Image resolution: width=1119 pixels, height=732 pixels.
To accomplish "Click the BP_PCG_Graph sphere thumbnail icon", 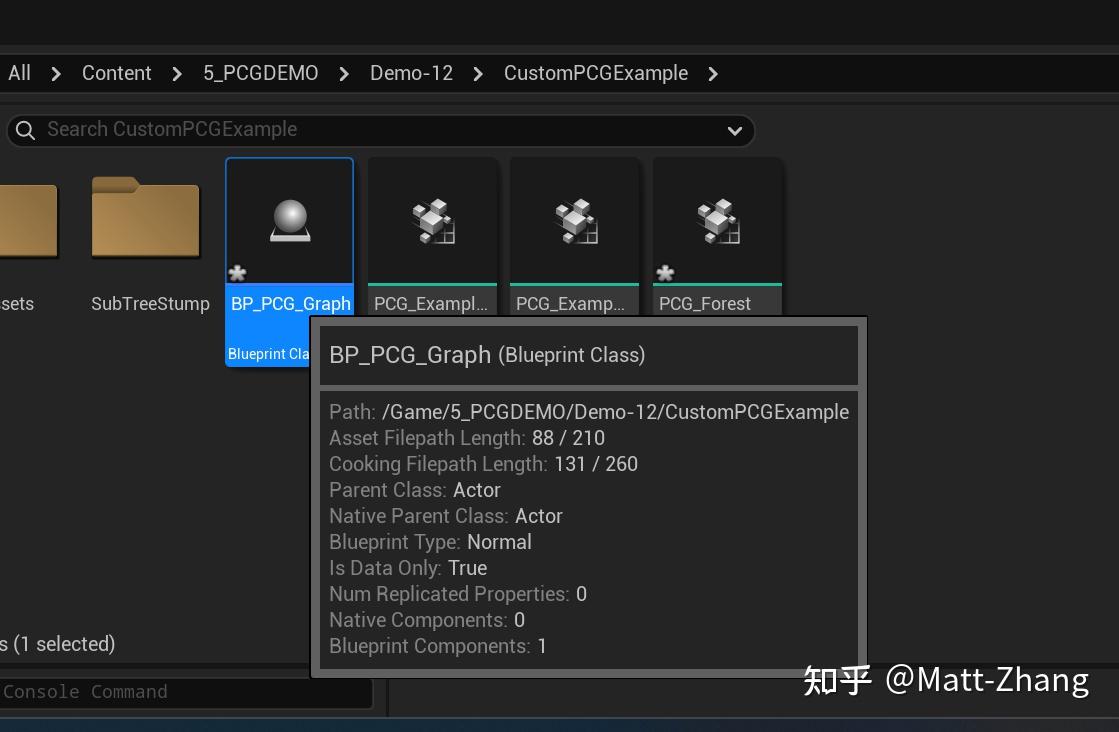I will pos(289,220).
